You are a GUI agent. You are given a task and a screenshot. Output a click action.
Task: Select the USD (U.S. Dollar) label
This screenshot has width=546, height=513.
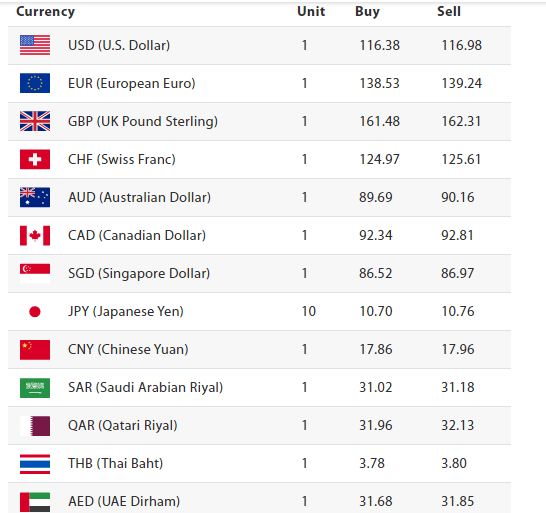tap(119, 46)
